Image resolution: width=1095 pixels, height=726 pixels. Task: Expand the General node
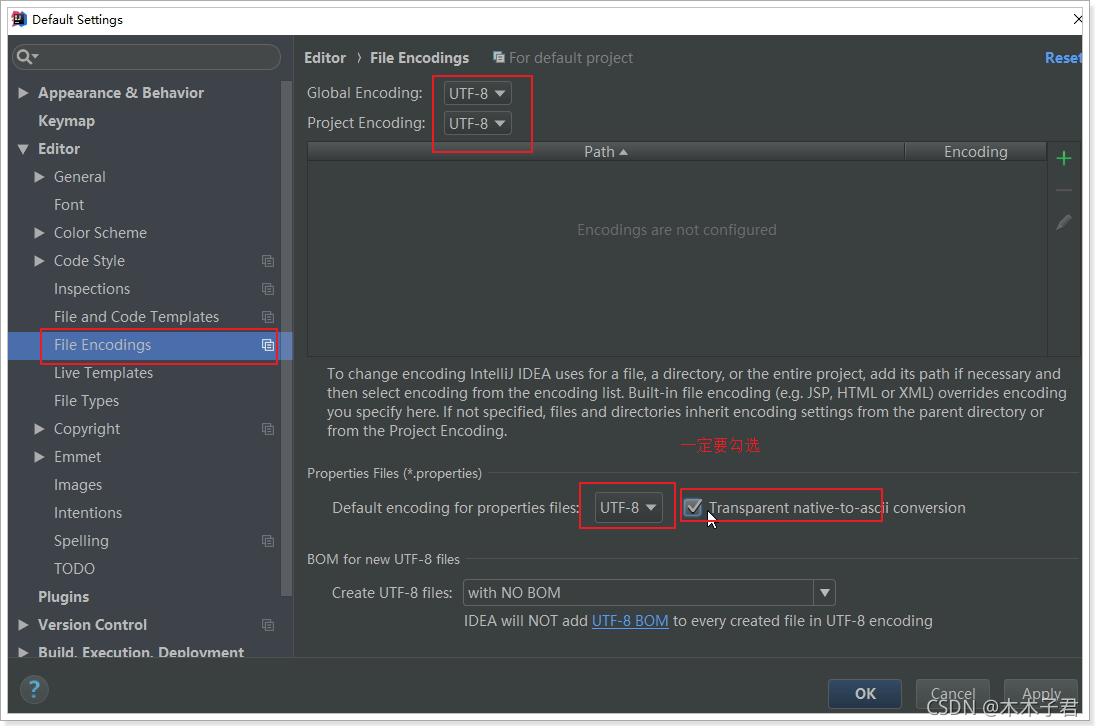point(40,177)
